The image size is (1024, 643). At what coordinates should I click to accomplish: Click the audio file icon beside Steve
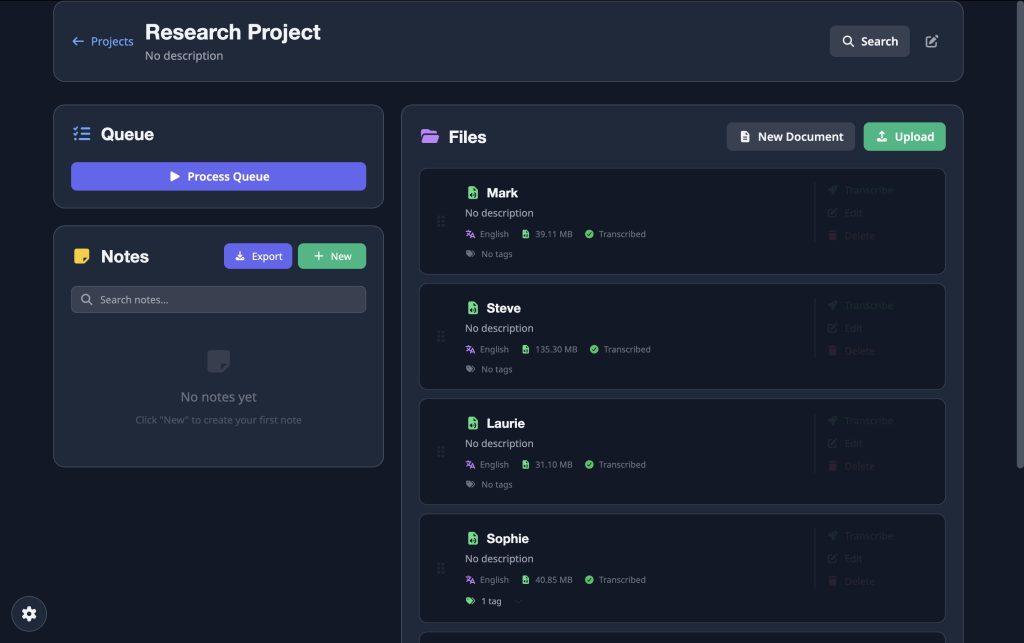[473, 307]
